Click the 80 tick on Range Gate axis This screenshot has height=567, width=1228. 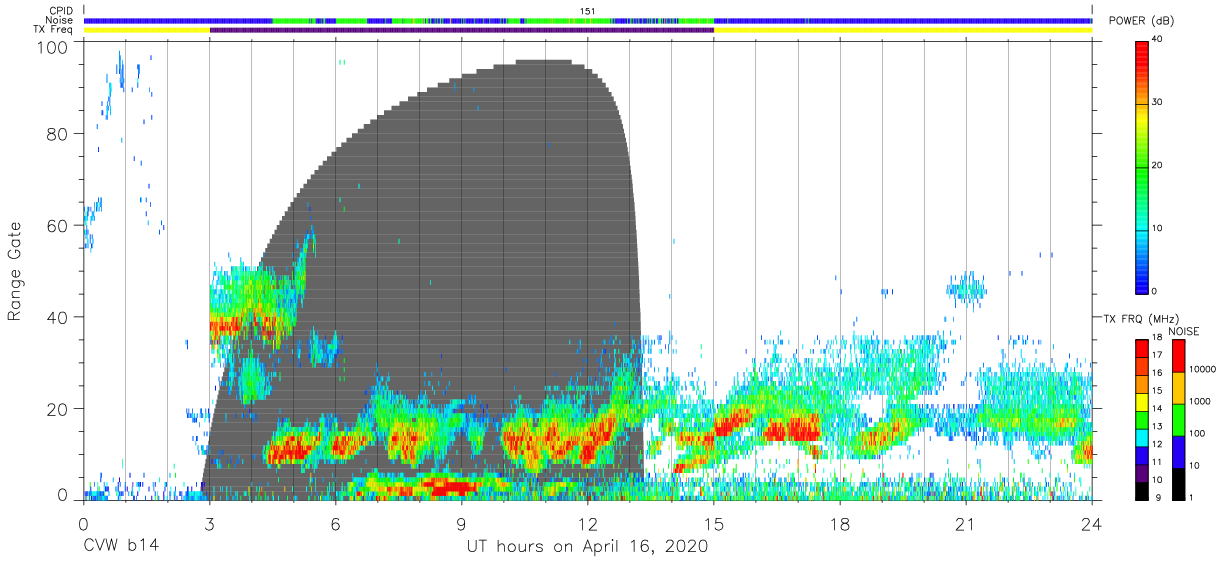(x=56, y=134)
